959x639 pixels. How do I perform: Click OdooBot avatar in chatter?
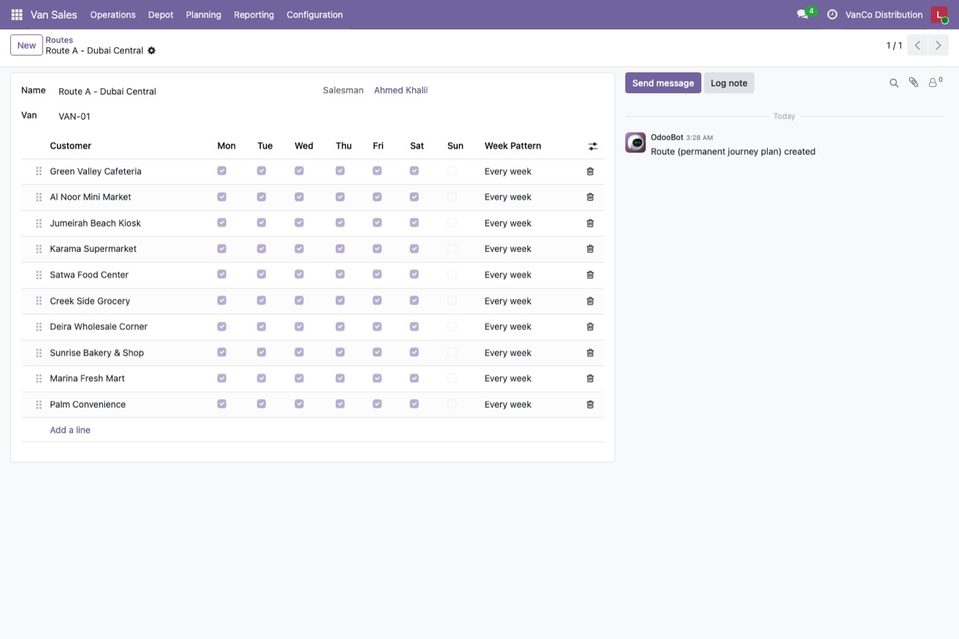pyautogui.click(x=635, y=142)
